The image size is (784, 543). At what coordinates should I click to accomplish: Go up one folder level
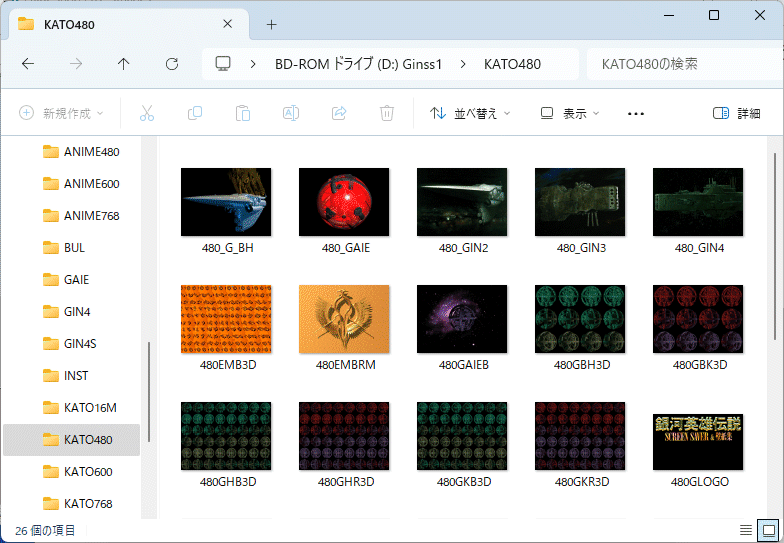(x=124, y=64)
